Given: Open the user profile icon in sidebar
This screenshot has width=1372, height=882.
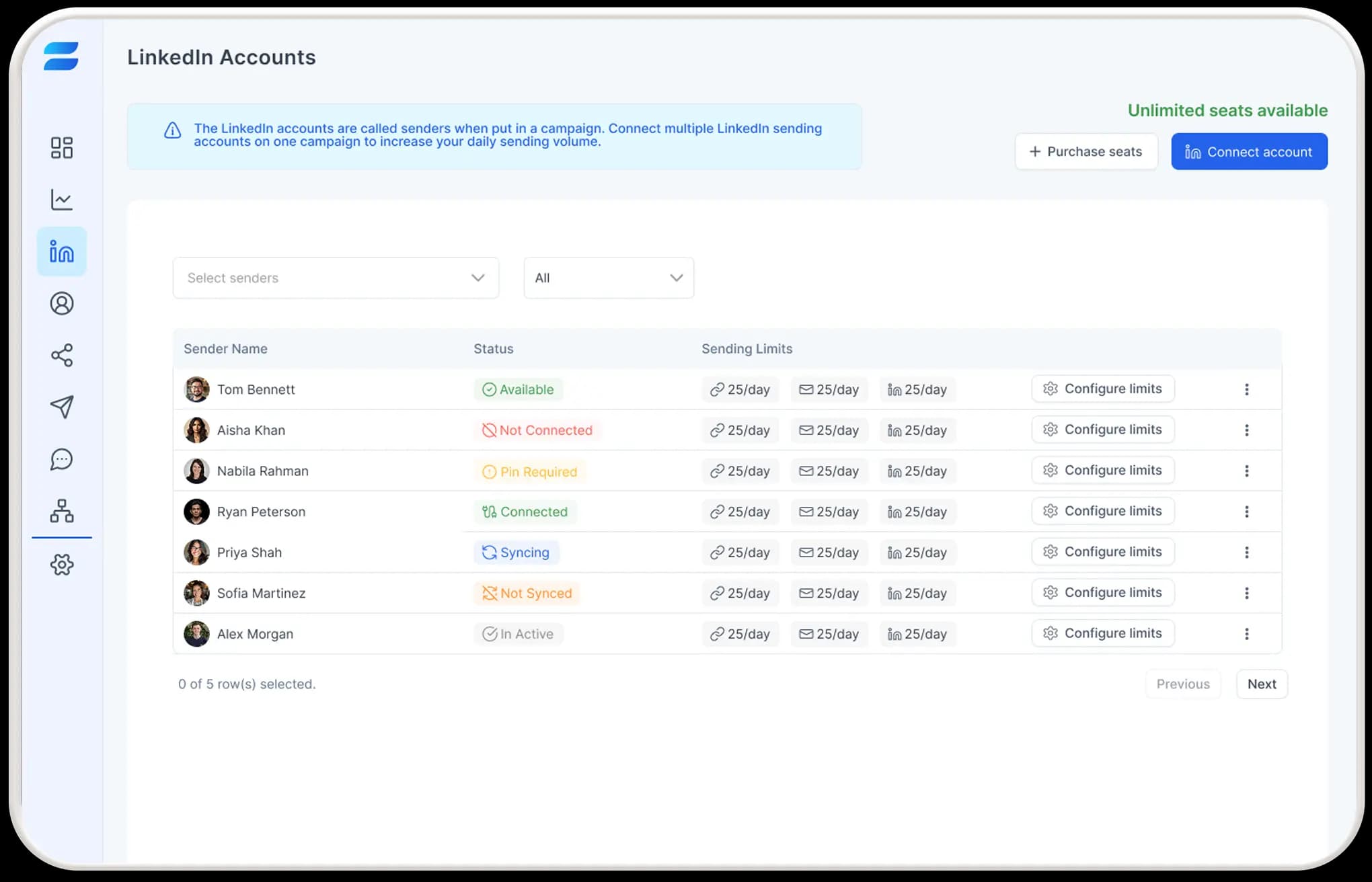Looking at the screenshot, I should (61, 304).
